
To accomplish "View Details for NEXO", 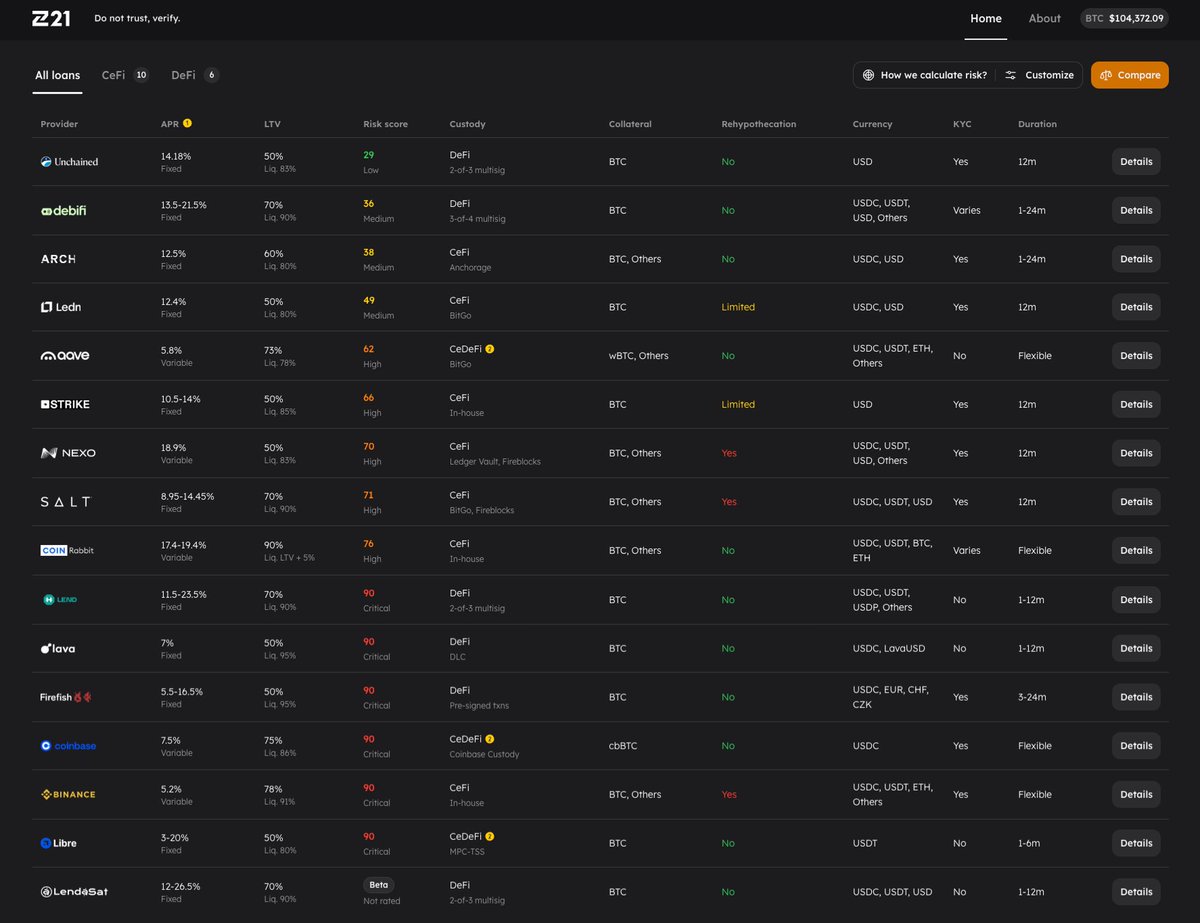I will (1136, 453).
